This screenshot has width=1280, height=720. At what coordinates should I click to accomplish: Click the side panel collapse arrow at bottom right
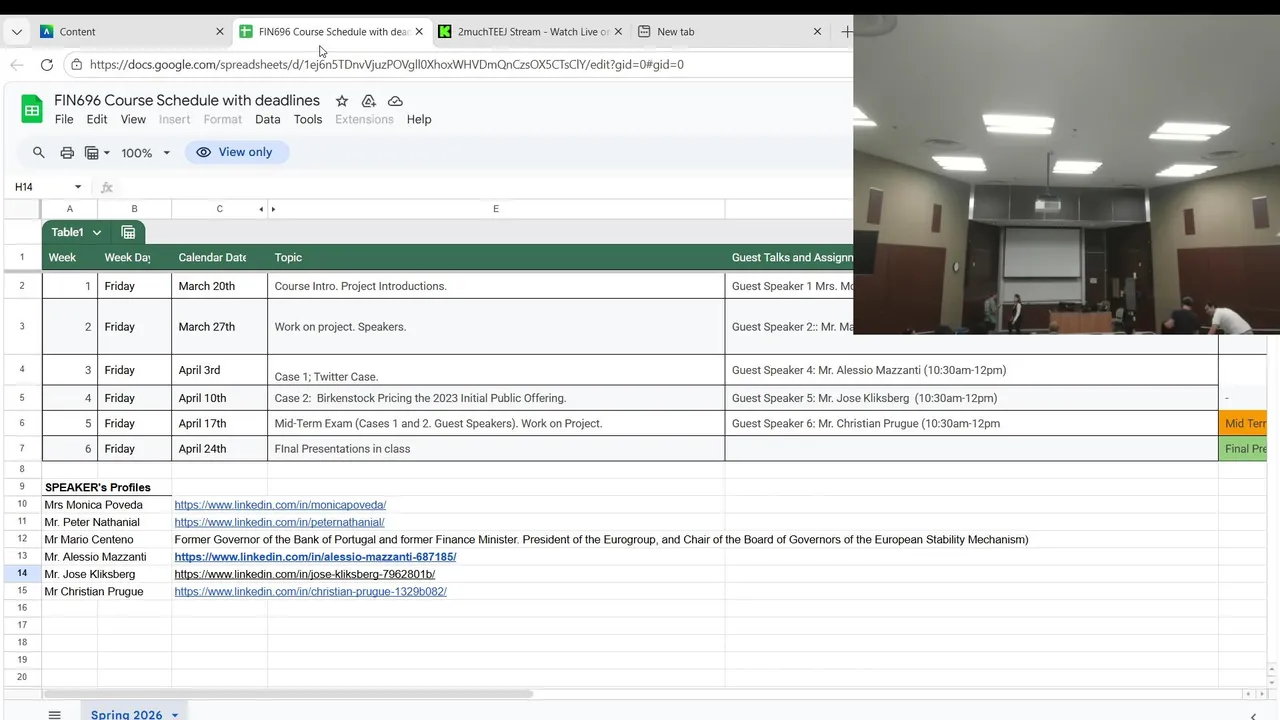pyautogui.click(x=1253, y=715)
